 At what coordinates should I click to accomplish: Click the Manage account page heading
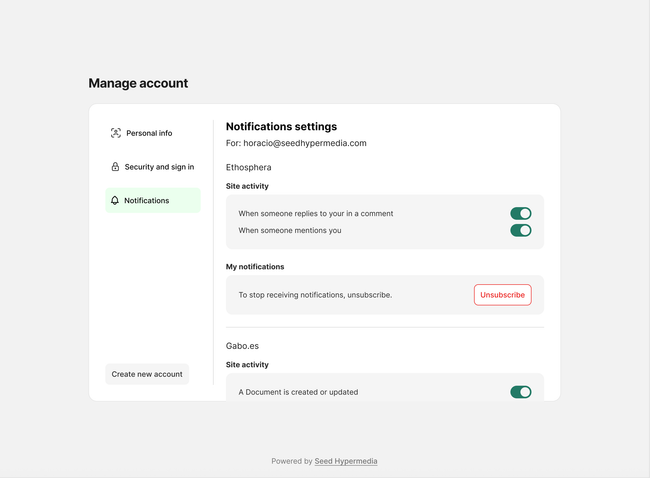[x=138, y=83]
